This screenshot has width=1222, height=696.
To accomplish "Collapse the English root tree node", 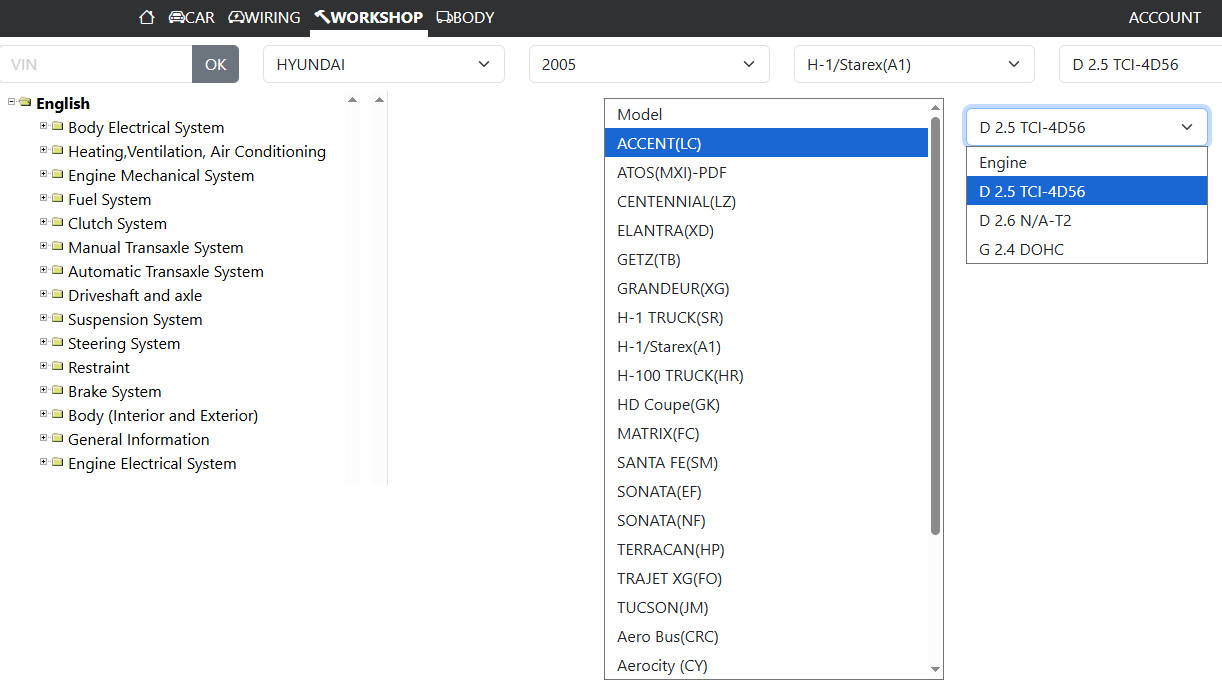I will coord(12,102).
